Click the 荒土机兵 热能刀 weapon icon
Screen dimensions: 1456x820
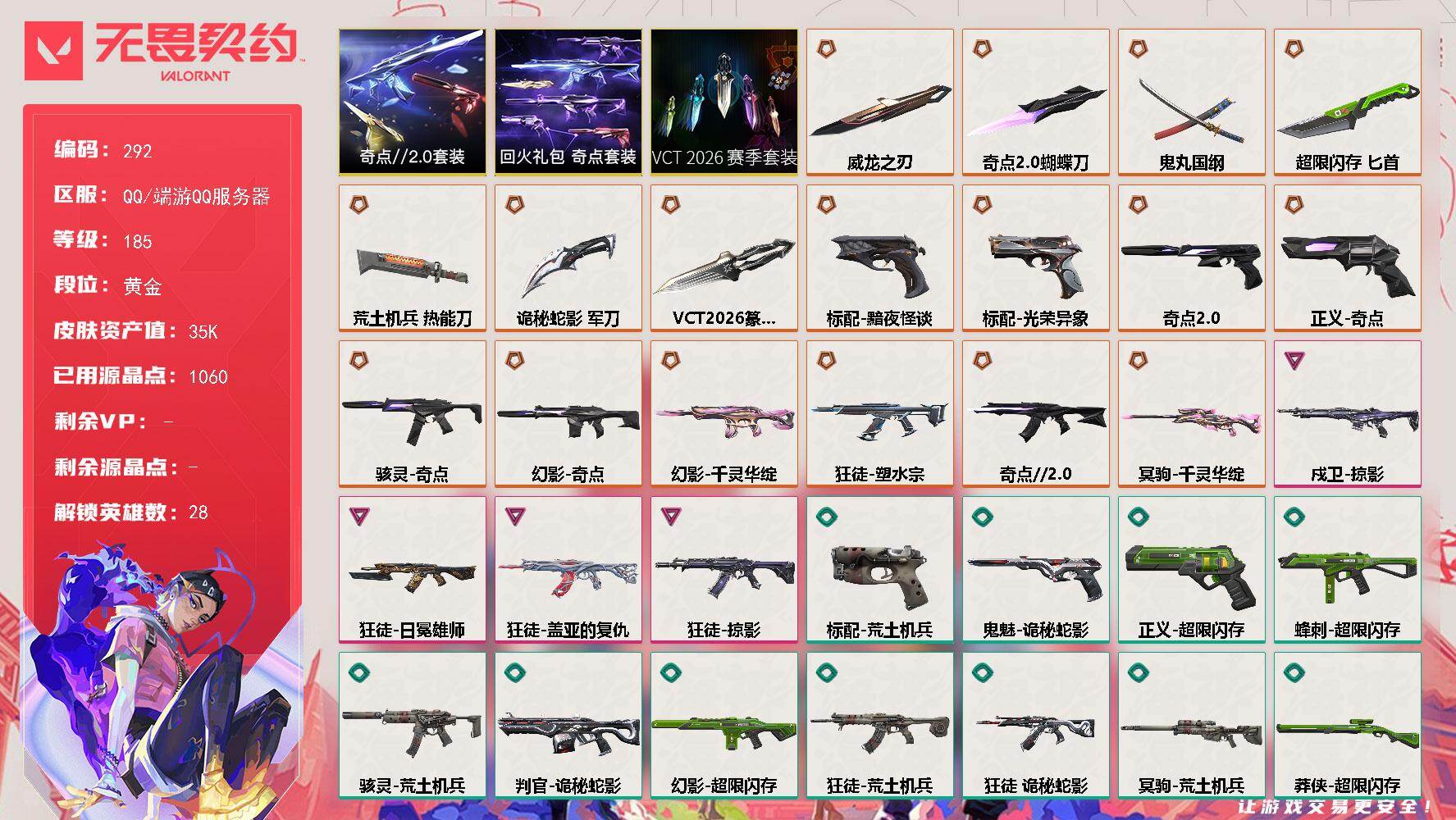click(413, 265)
